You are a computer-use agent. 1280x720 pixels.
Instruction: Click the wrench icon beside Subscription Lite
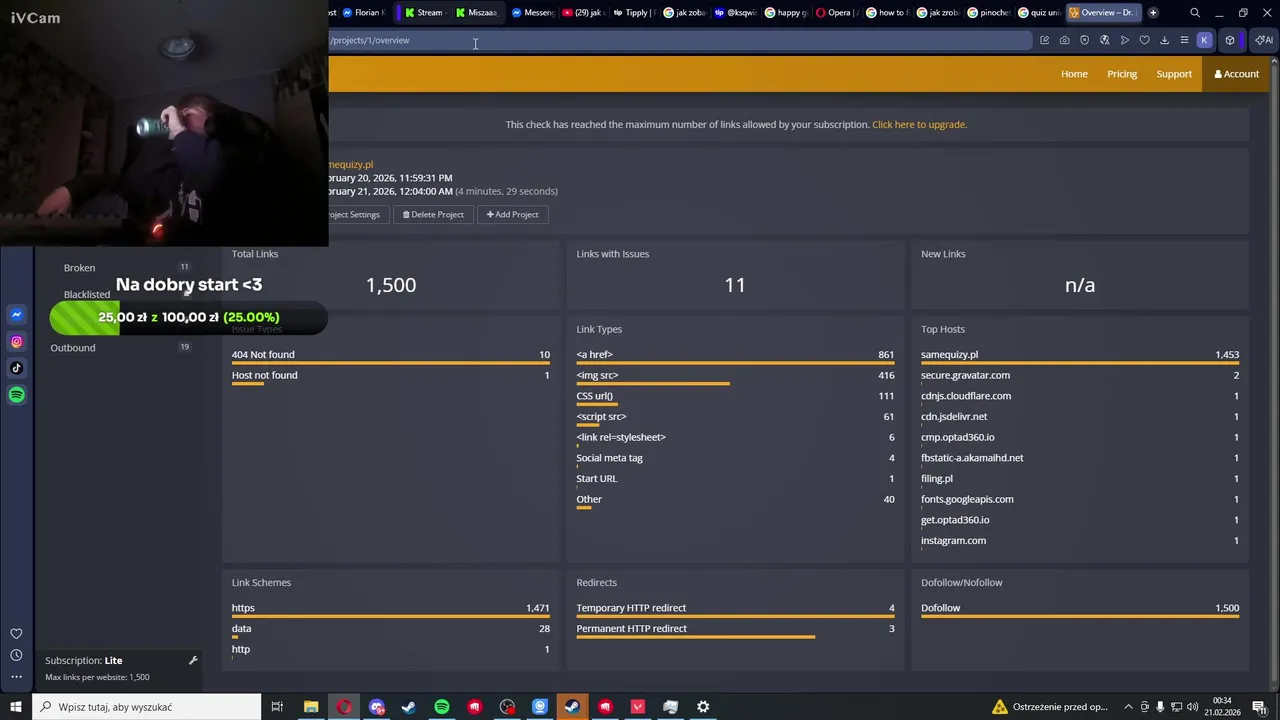pos(193,660)
